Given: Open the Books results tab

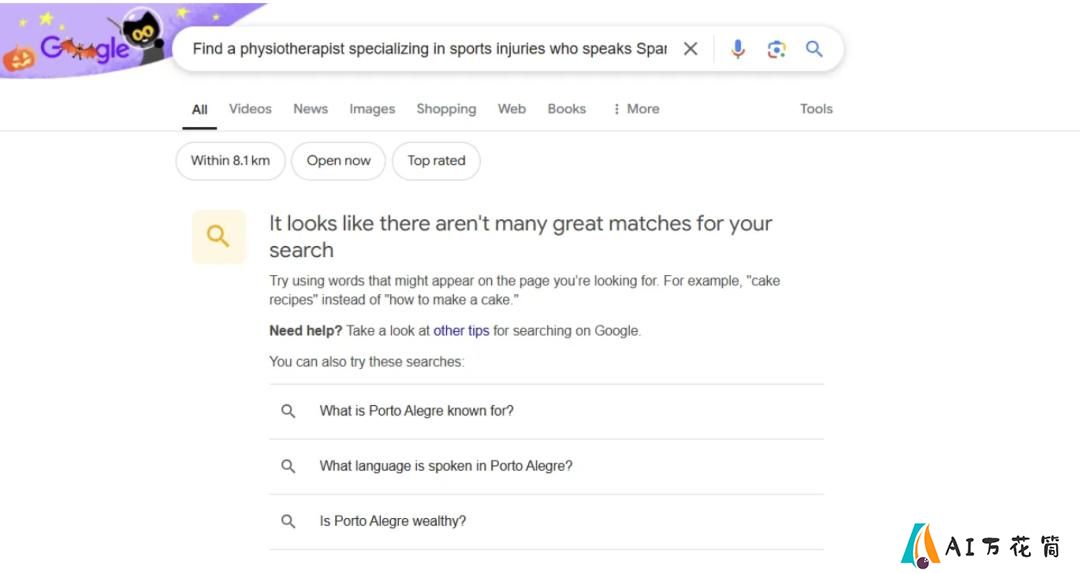Looking at the screenshot, I should [566, 109].
